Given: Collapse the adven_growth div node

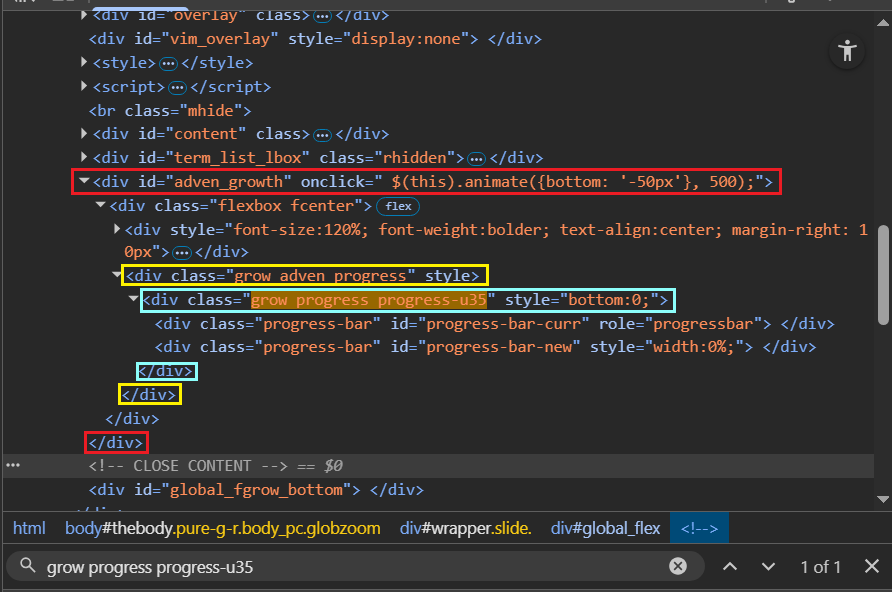Looking at the screenshot, I should click(84, 182).
